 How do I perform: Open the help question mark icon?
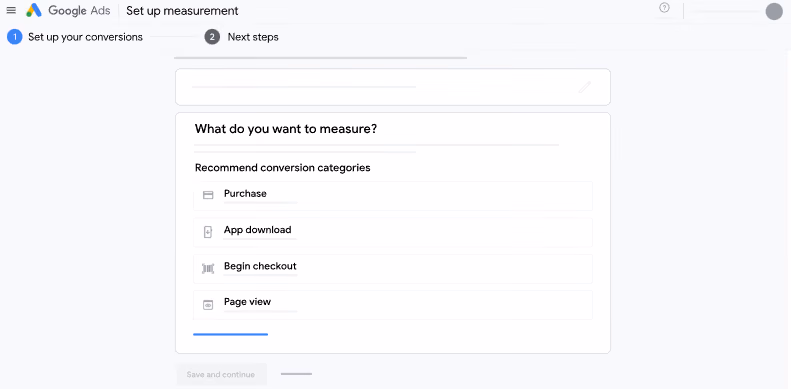pyautogui.click(x=664, y=8)
